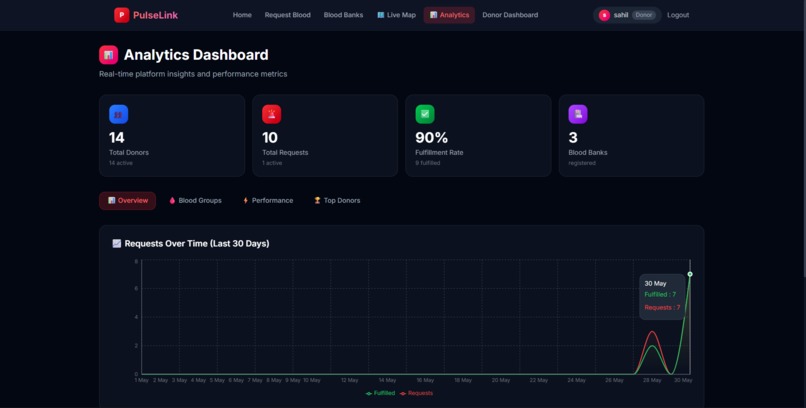Click the Donor role badge
This screenshot has height=408, width=806.
644,15
